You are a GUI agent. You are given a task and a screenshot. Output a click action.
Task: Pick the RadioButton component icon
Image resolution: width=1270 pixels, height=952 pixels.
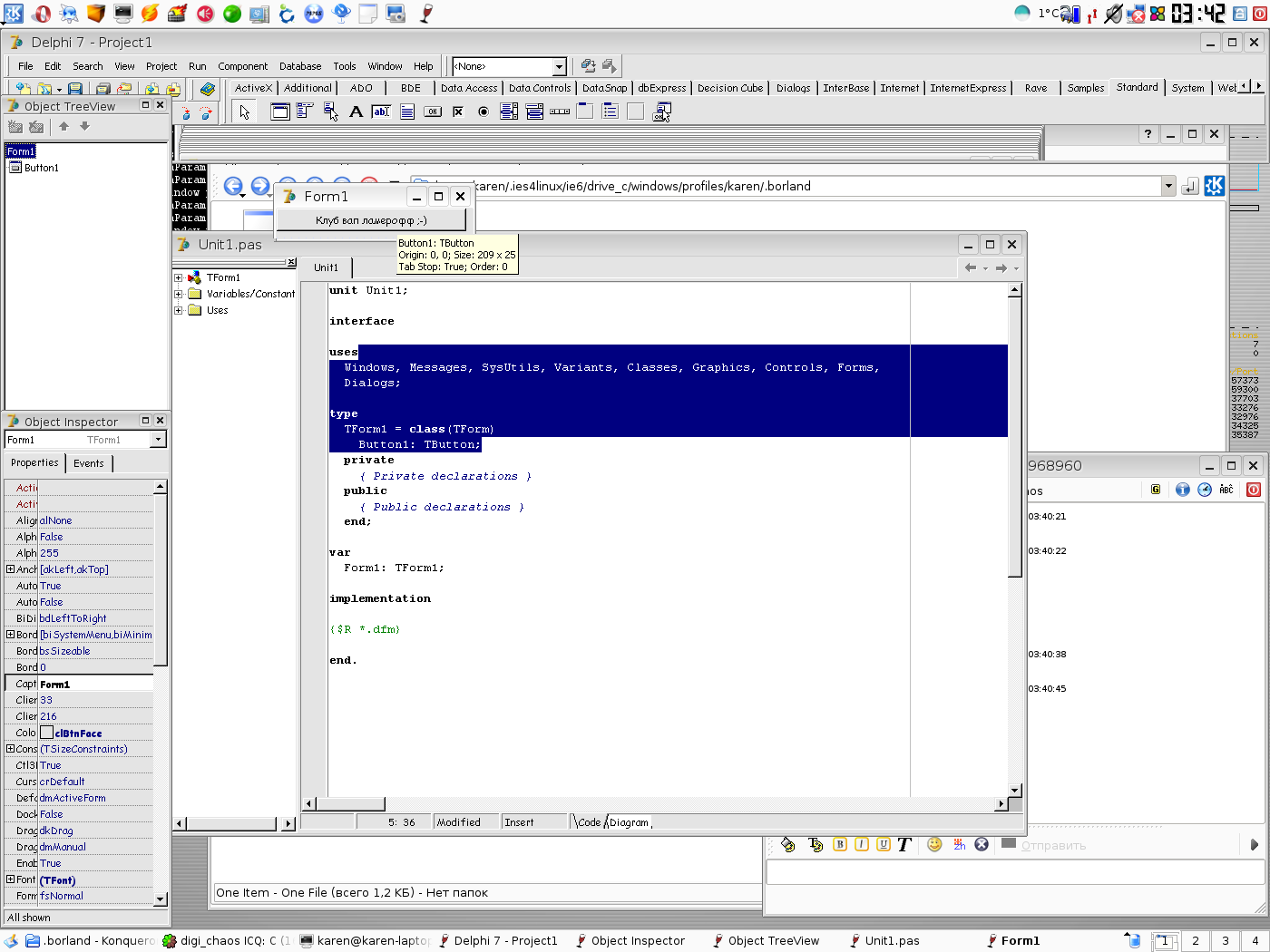484,112
